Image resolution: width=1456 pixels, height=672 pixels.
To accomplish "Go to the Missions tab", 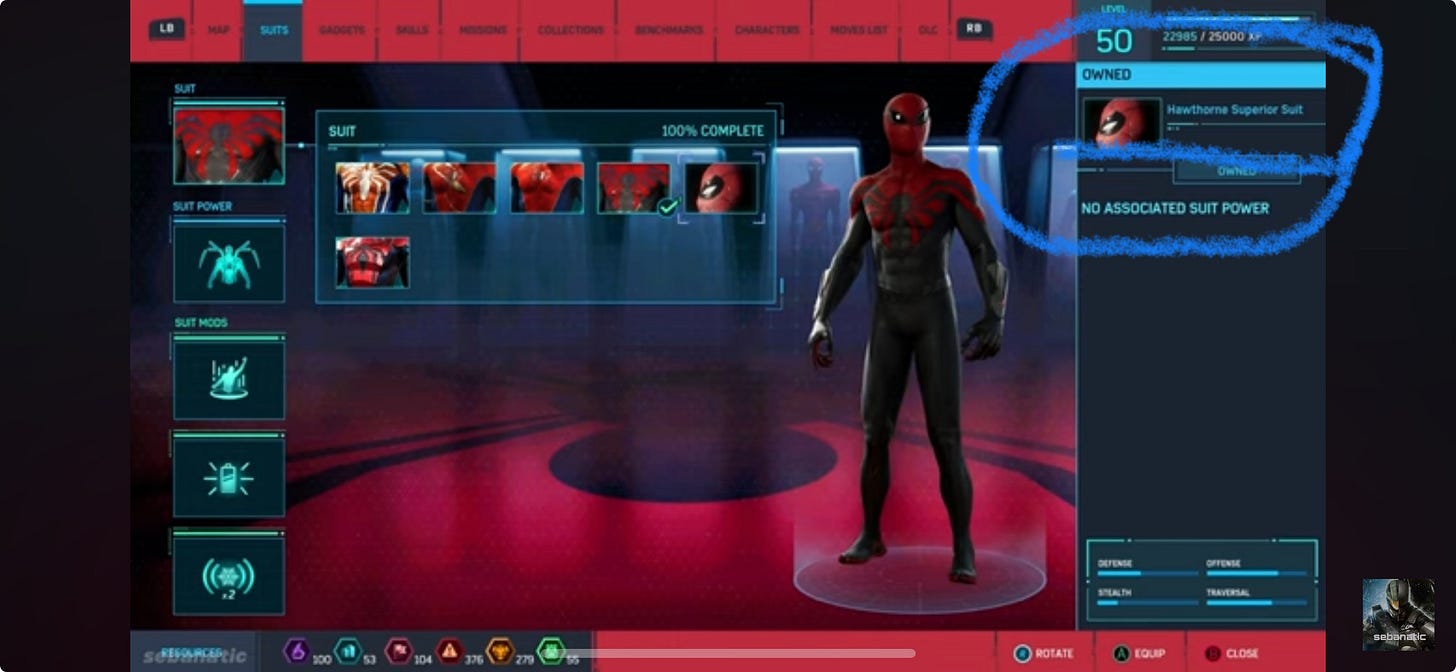I will [482, 30].
